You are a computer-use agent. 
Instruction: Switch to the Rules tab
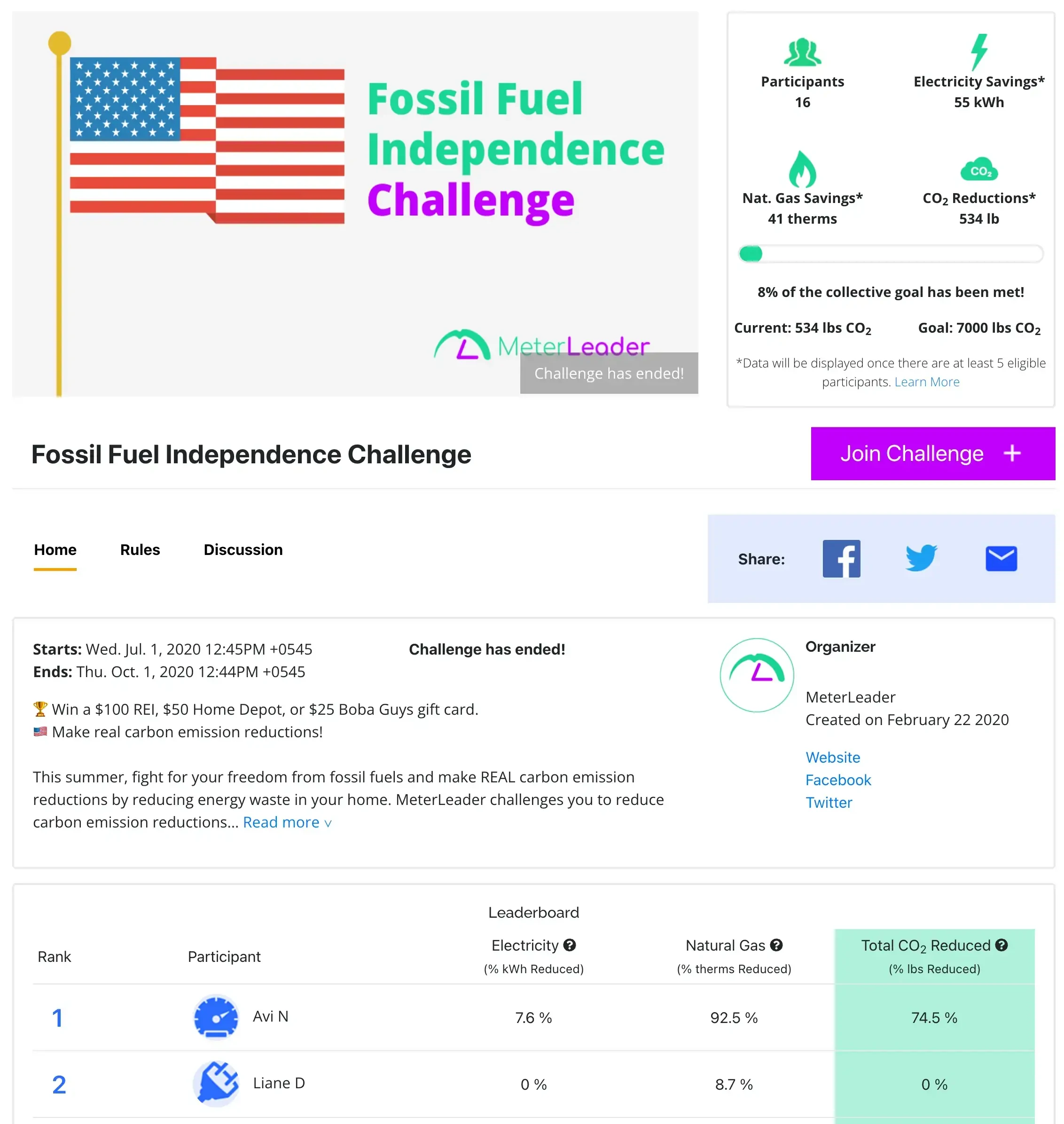[140, 549]
